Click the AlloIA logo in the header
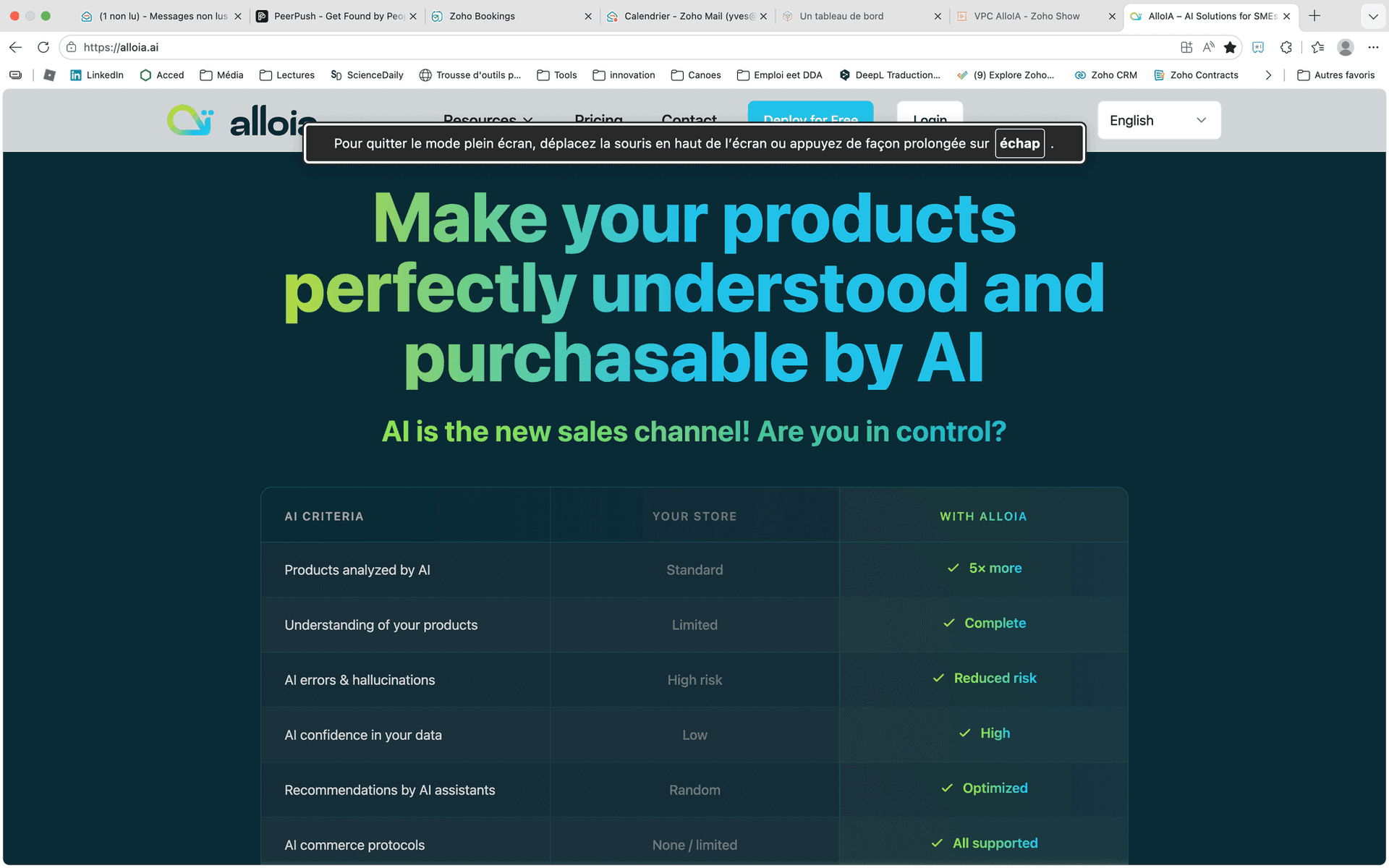Image resolution: width=1389 pixels, height=868 pixels. pos(242,122)
